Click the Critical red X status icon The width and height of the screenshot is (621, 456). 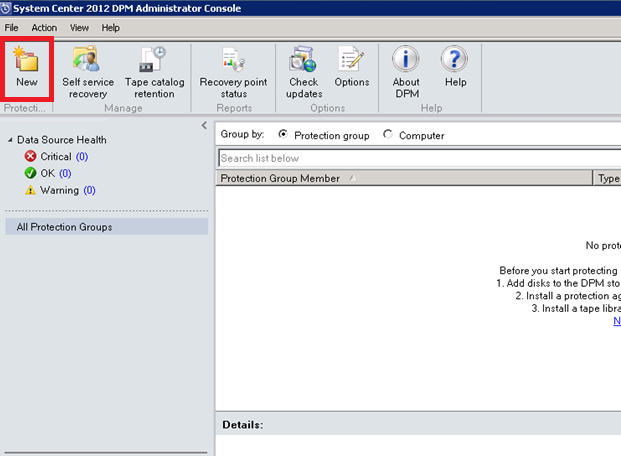30,156
